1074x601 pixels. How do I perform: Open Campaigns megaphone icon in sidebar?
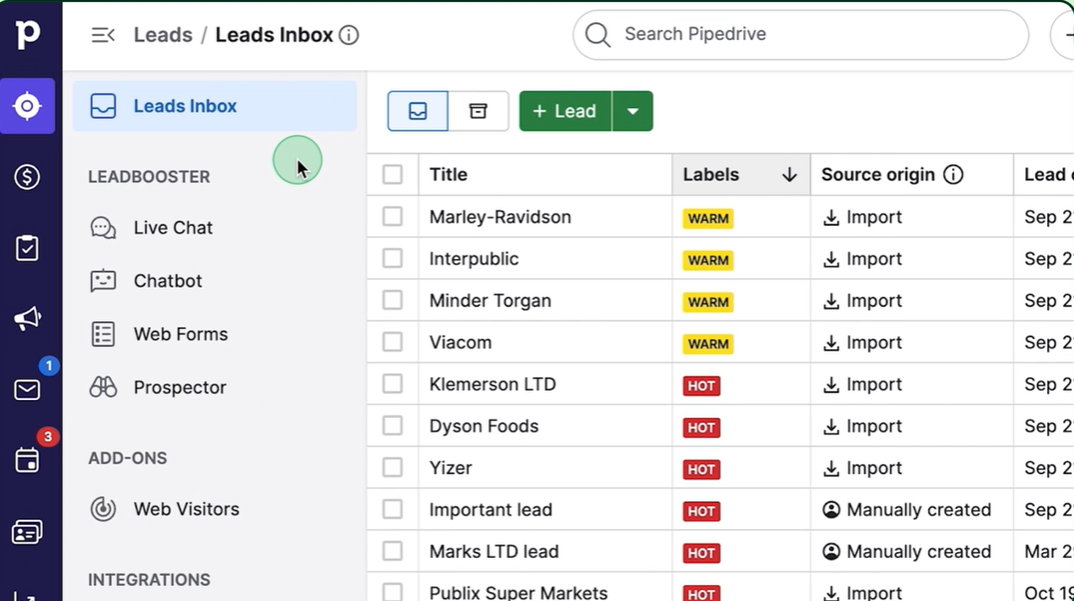point(27,319)
